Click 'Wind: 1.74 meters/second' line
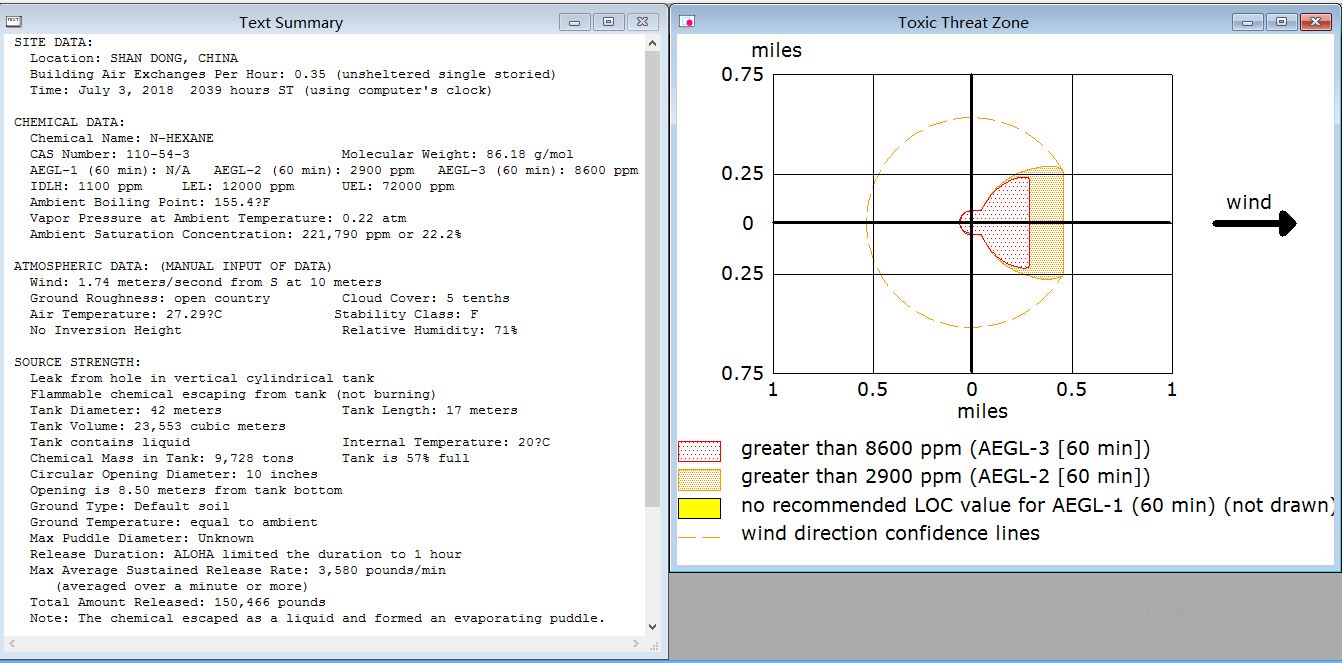Viewport: 1342px width, 663px height. (206, 282)
